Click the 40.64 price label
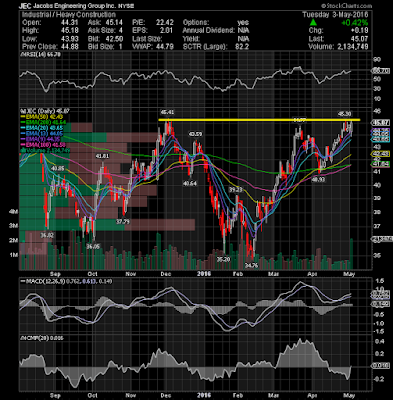 [x=190, y=183]
